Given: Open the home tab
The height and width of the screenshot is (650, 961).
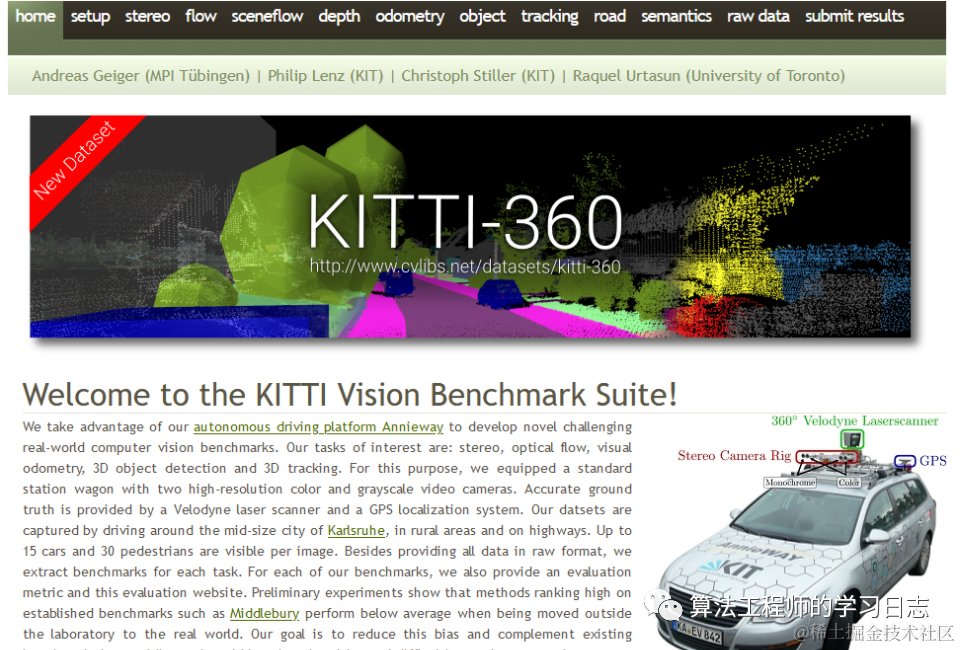Looking at the screenshot, I should 35,17.
